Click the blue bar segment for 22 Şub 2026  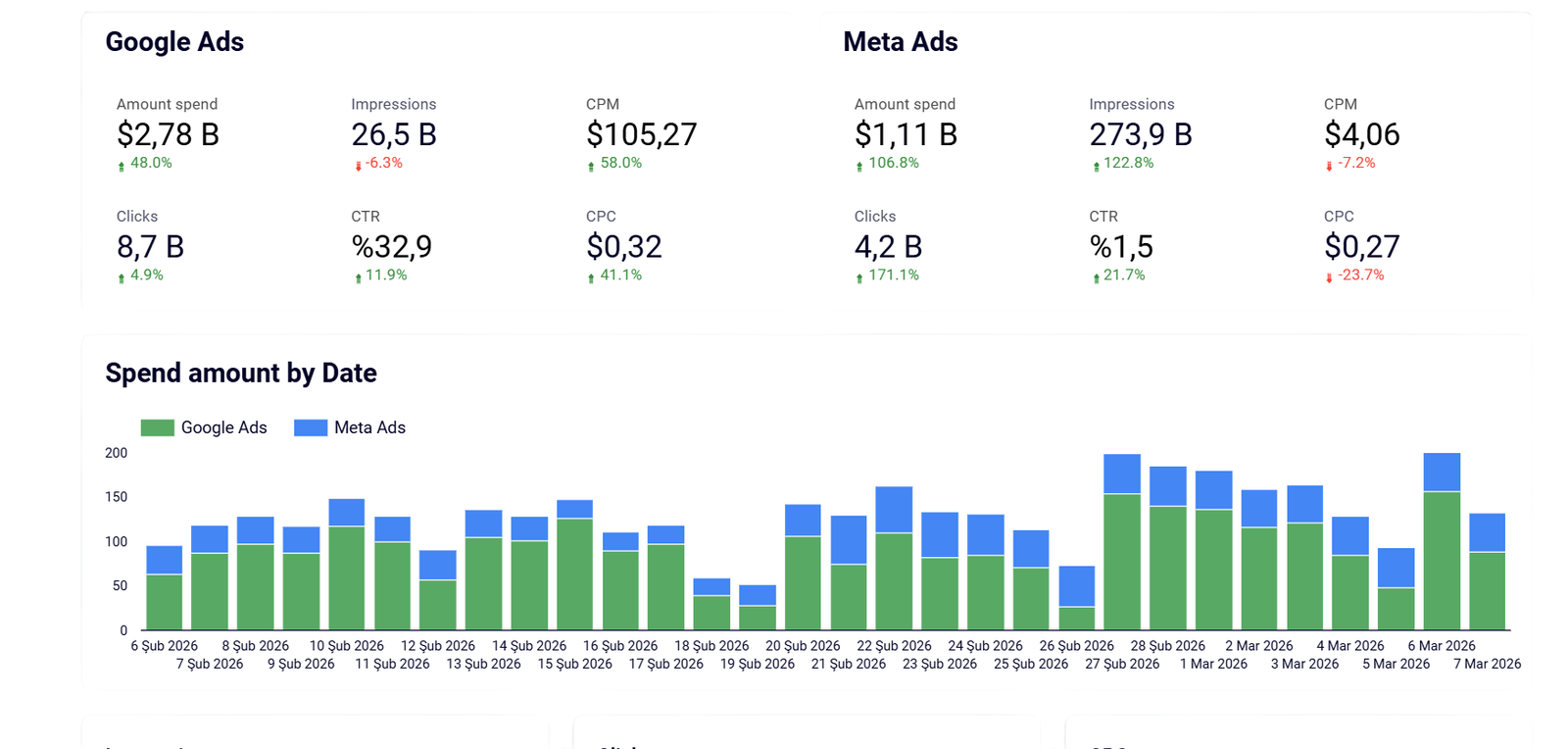click(894, 510)
